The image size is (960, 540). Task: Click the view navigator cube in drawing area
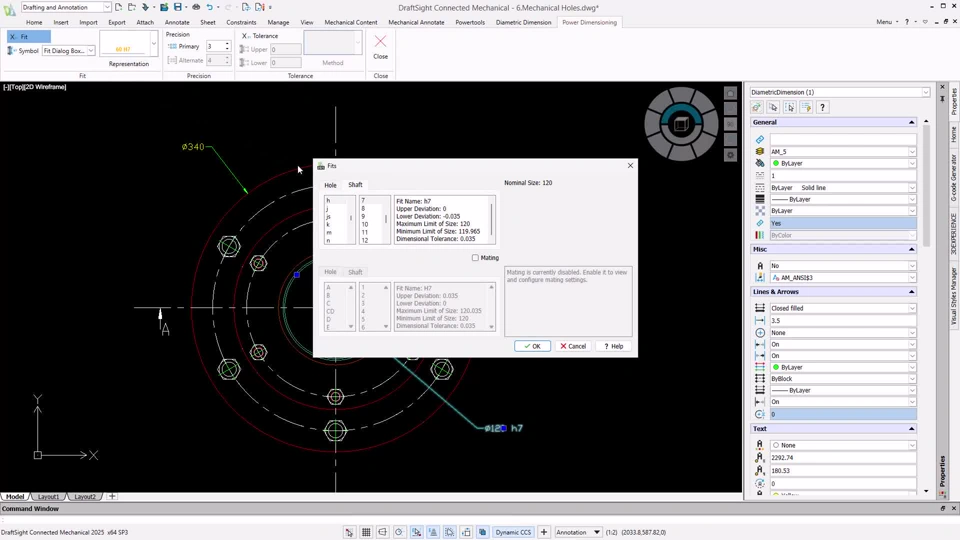tap(681, 125)
